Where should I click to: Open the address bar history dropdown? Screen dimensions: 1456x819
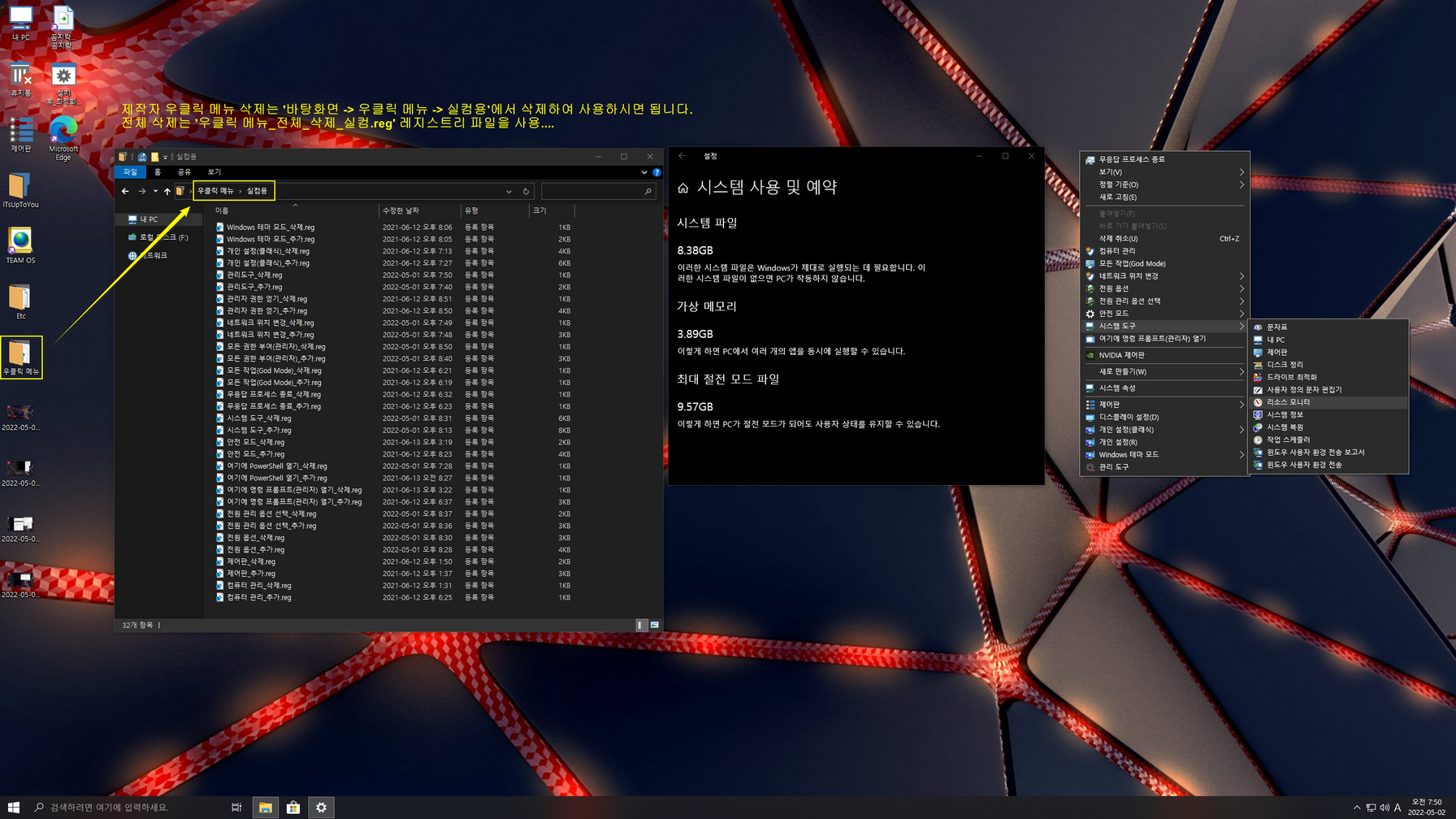pos(509,192)
